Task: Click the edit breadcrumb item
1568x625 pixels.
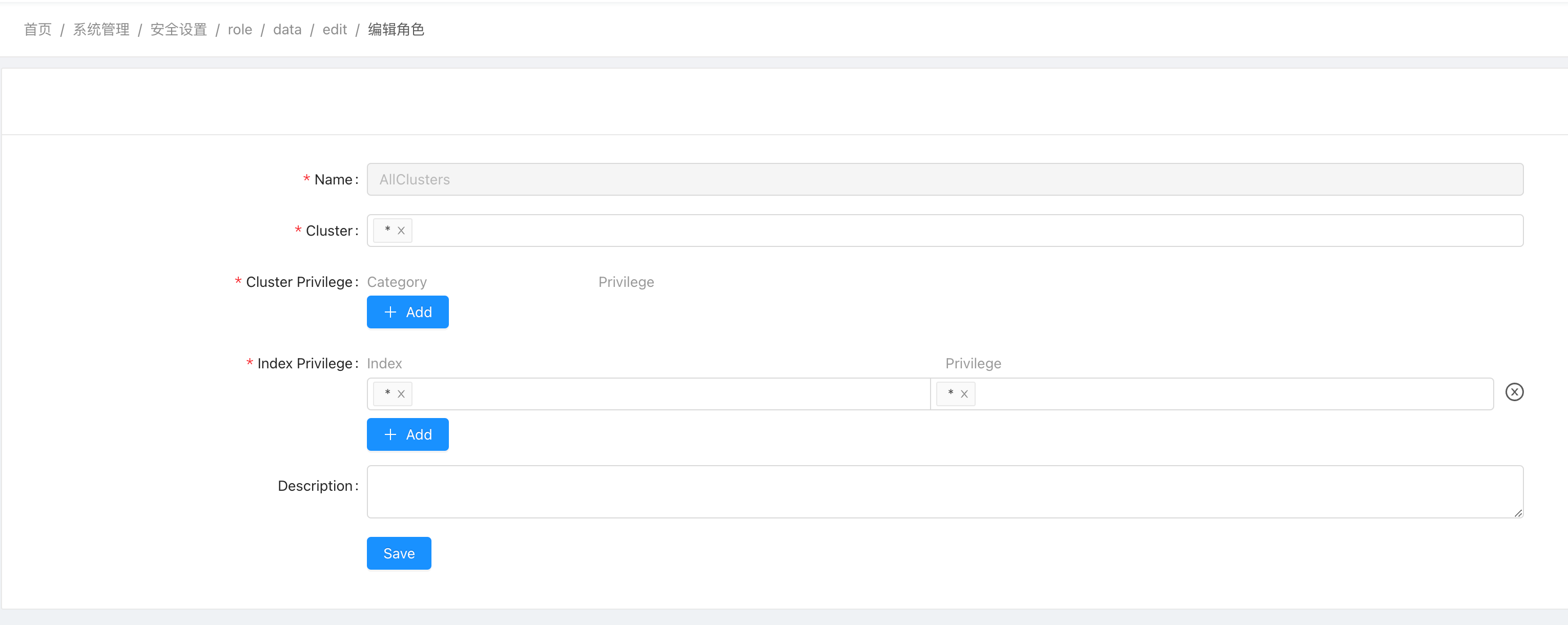Action: (x=334, y=29)
